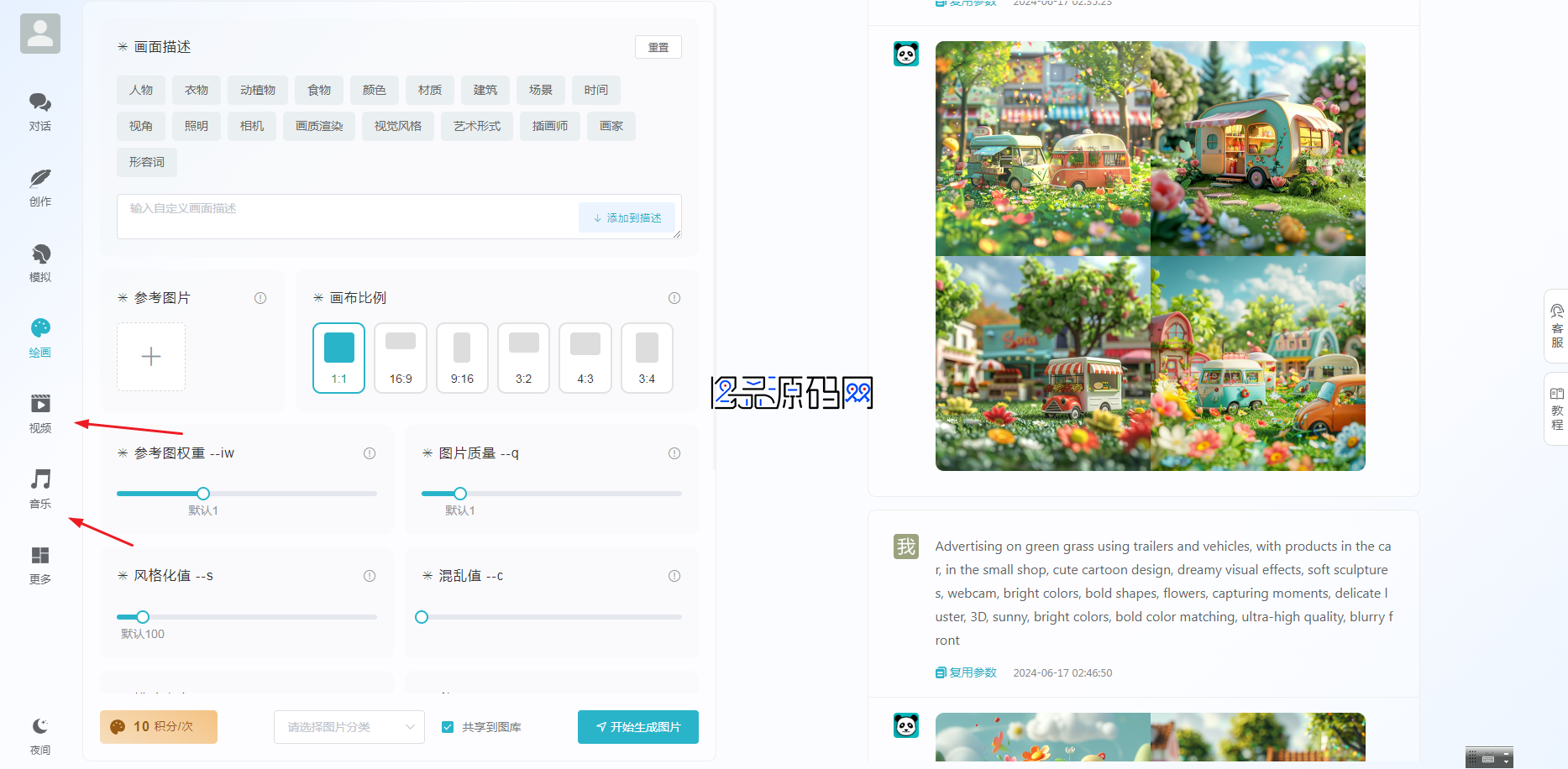
Task: Click info icon next to 画布比例
Action: (x=674, y=298)
